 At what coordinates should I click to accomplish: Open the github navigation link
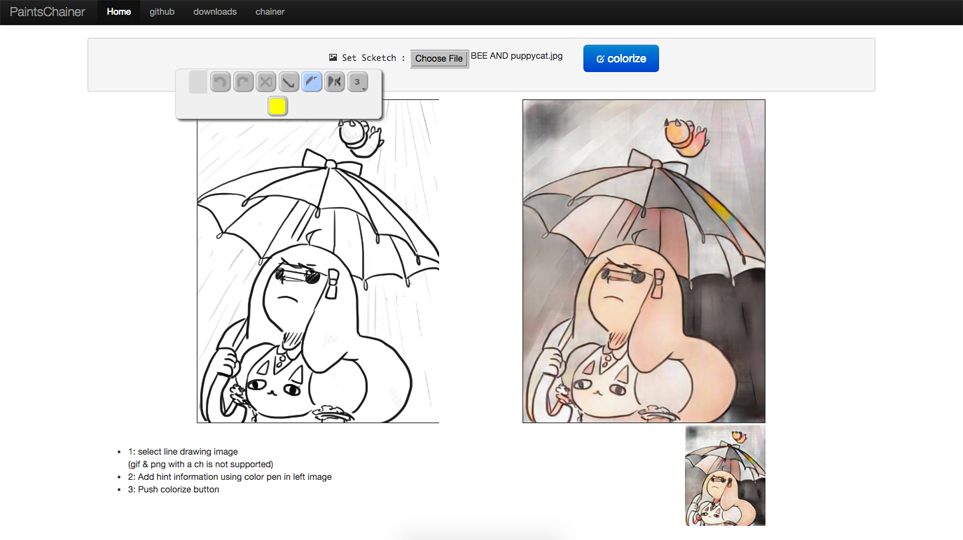click(162, 12)
